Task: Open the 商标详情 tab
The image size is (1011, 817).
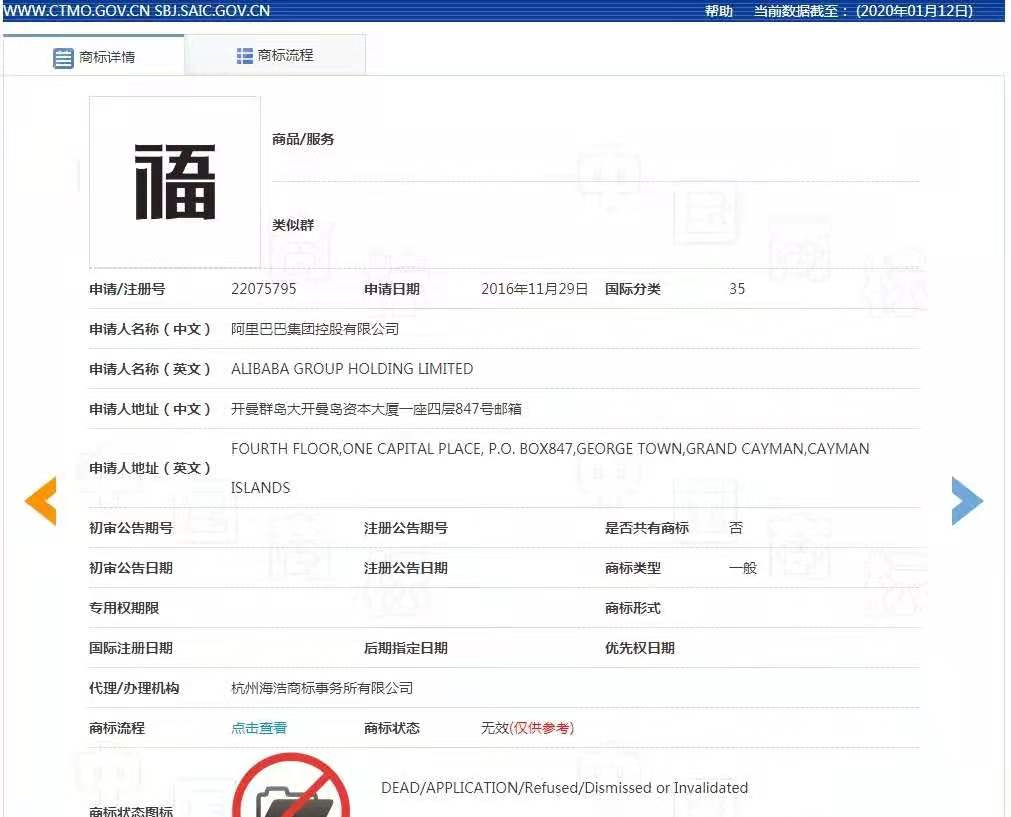Action: click(94, 57)
